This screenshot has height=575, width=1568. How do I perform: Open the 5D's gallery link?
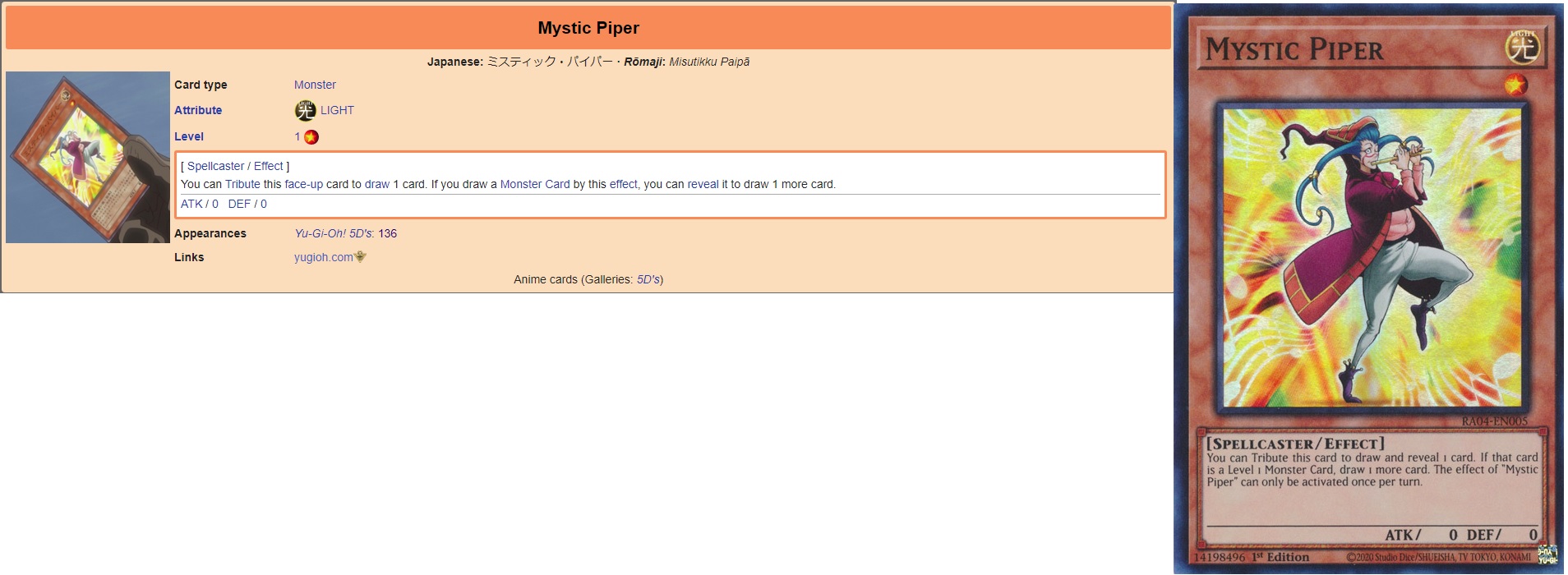(648, 279)
